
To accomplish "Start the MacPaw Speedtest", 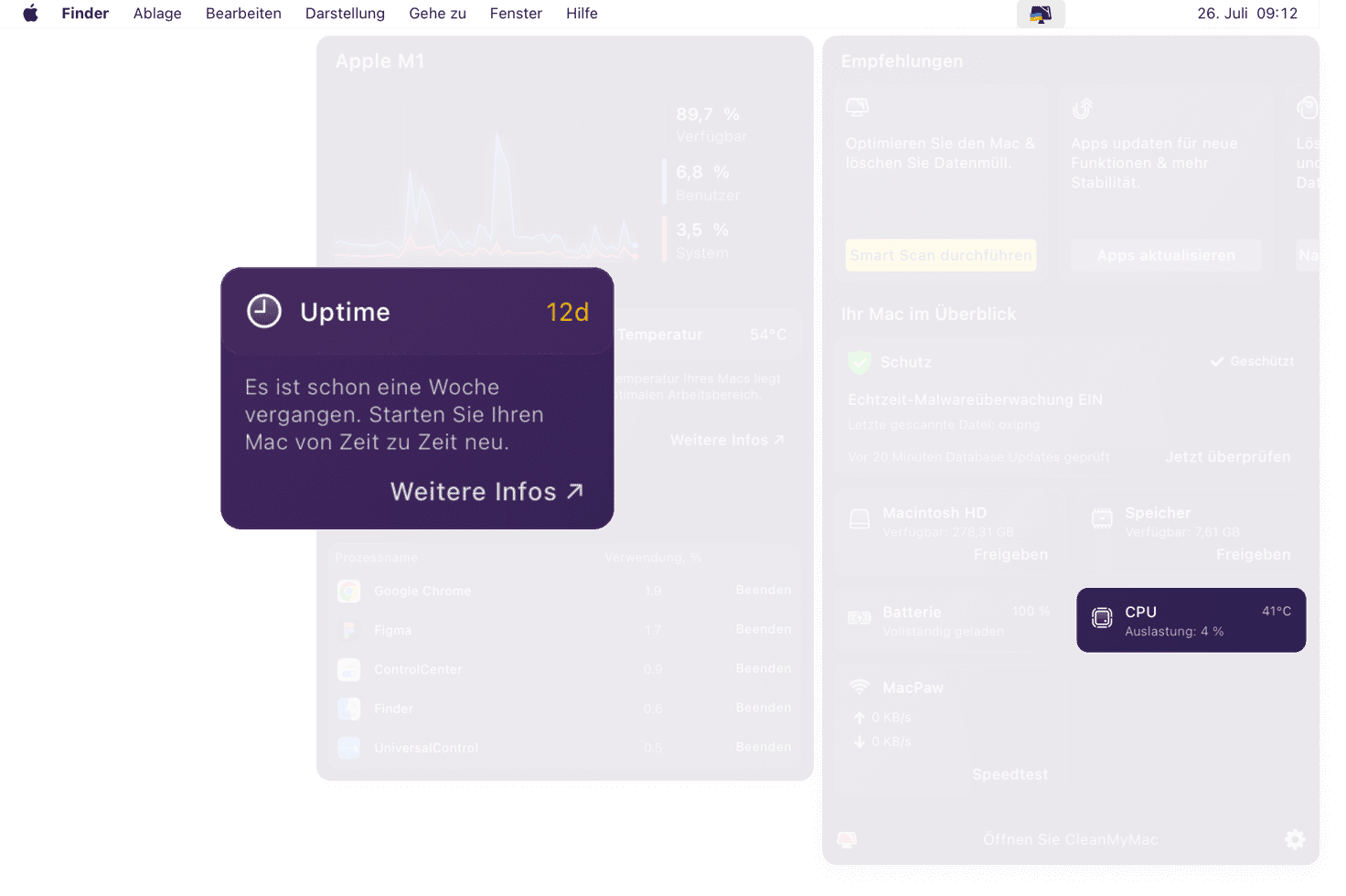I will (1009, 774).
